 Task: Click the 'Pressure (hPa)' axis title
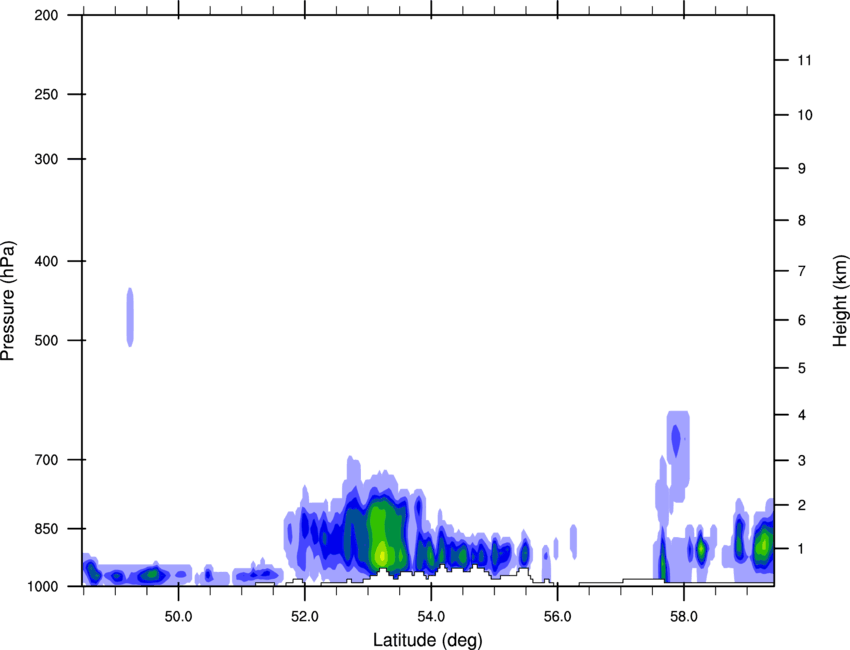8,301
